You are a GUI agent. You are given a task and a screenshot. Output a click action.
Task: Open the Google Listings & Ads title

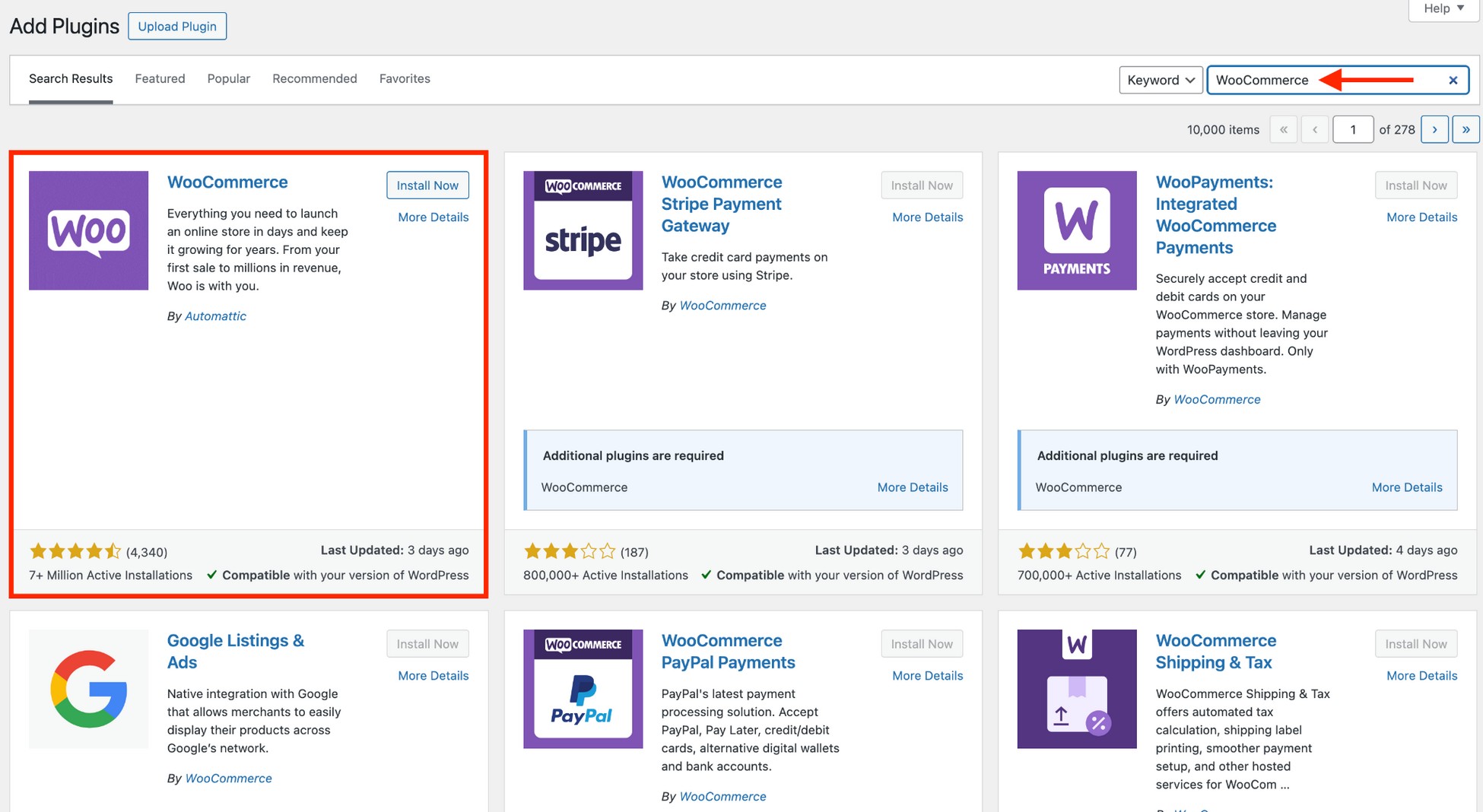pos(235,651)
